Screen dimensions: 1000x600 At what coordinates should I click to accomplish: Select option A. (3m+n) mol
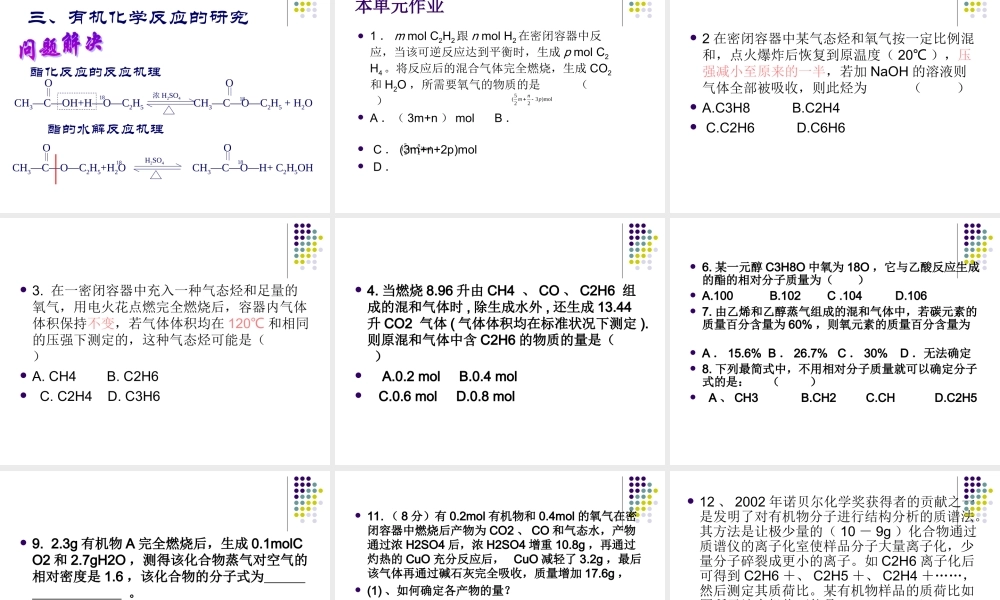point(422,118)
